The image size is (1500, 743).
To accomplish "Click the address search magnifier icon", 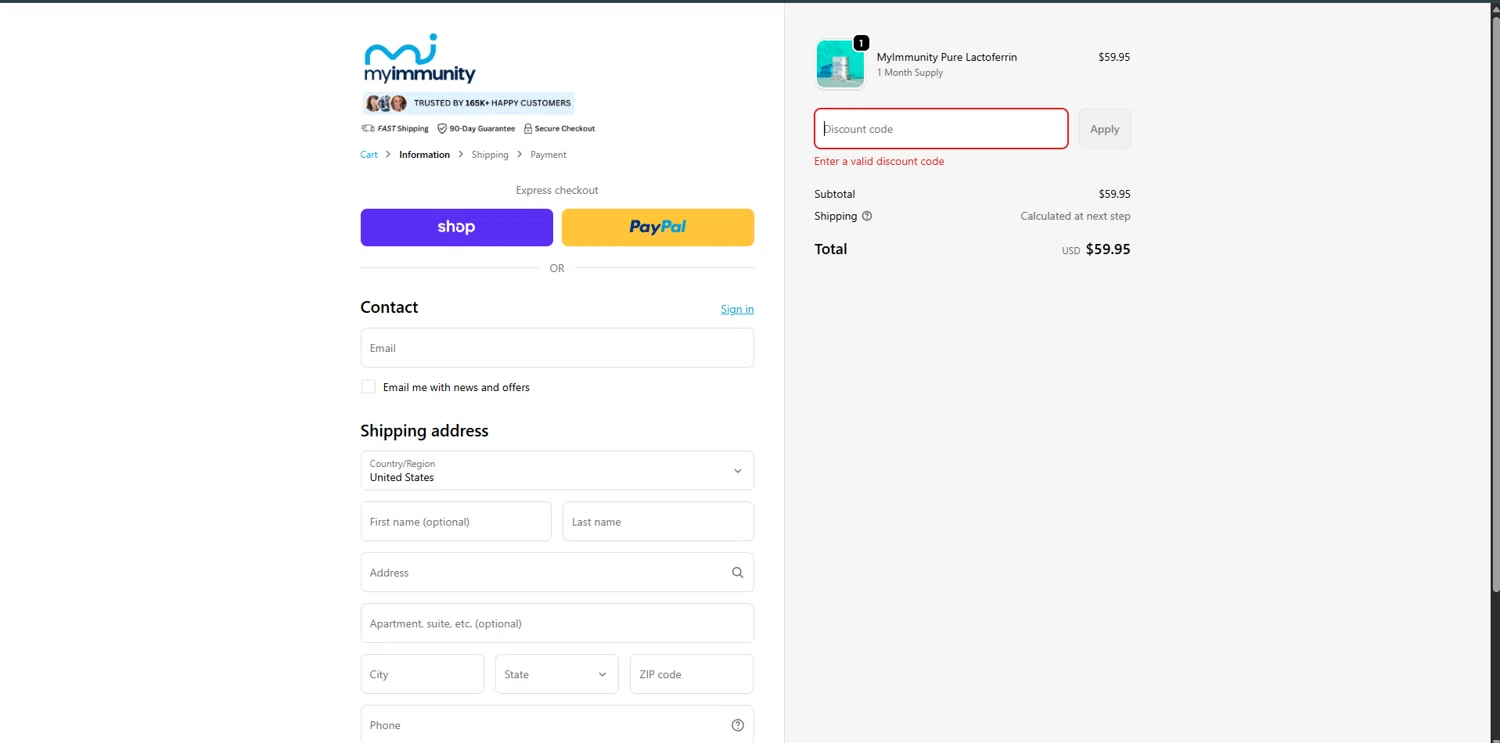I will pos(737,573).
